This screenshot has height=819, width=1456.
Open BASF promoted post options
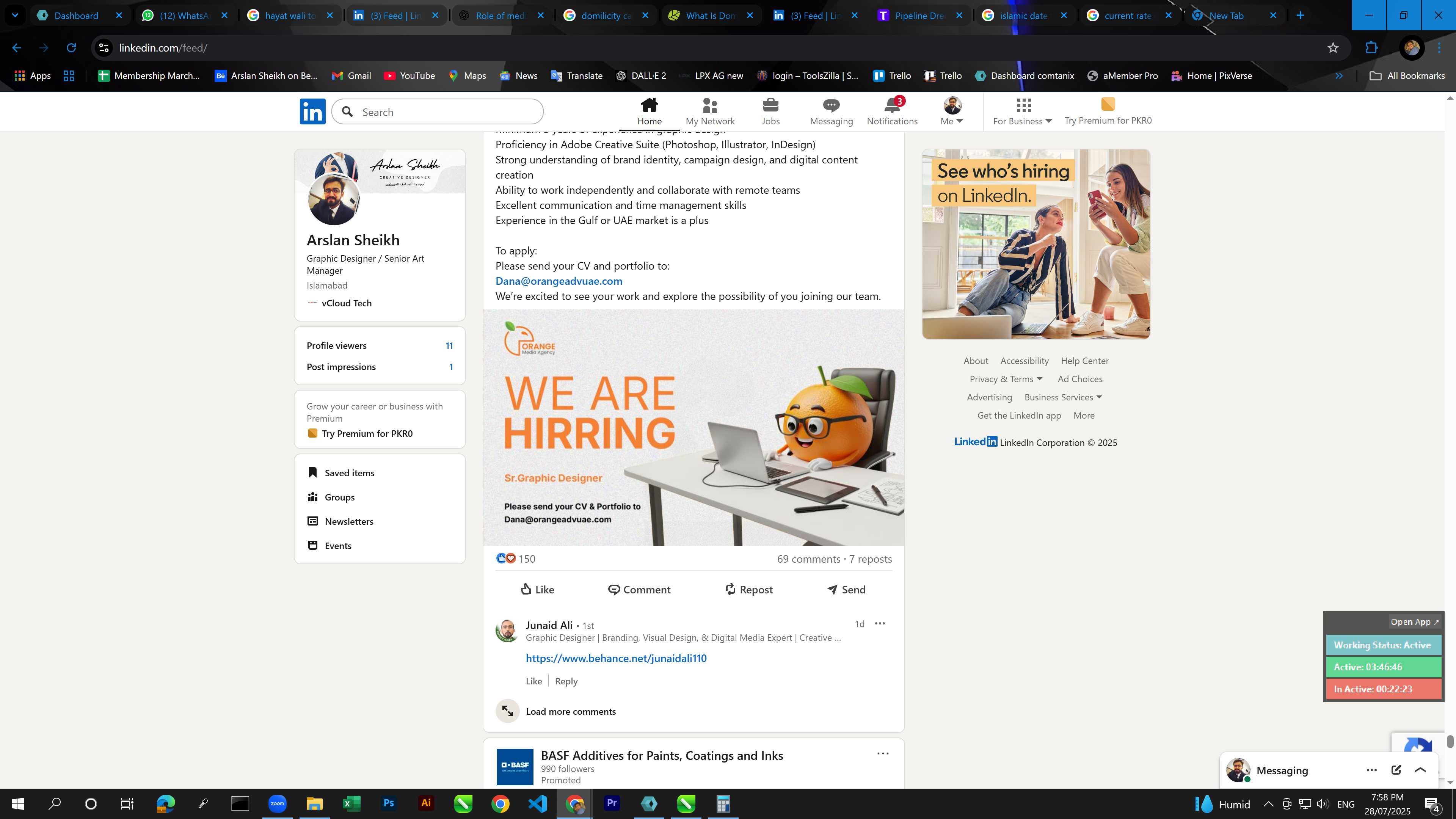(883, 753)
